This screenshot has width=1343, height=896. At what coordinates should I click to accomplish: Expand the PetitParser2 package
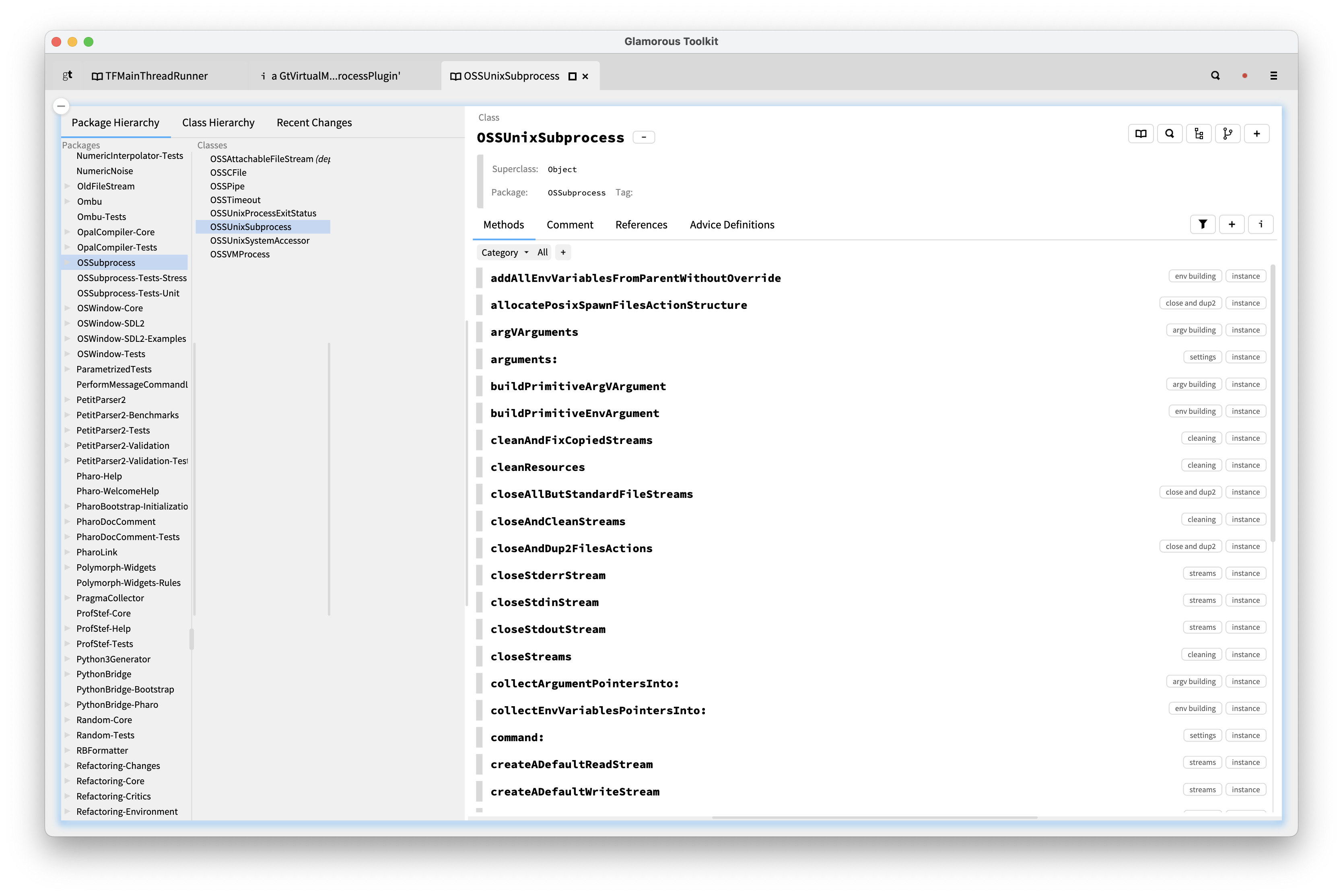[68, 400]
